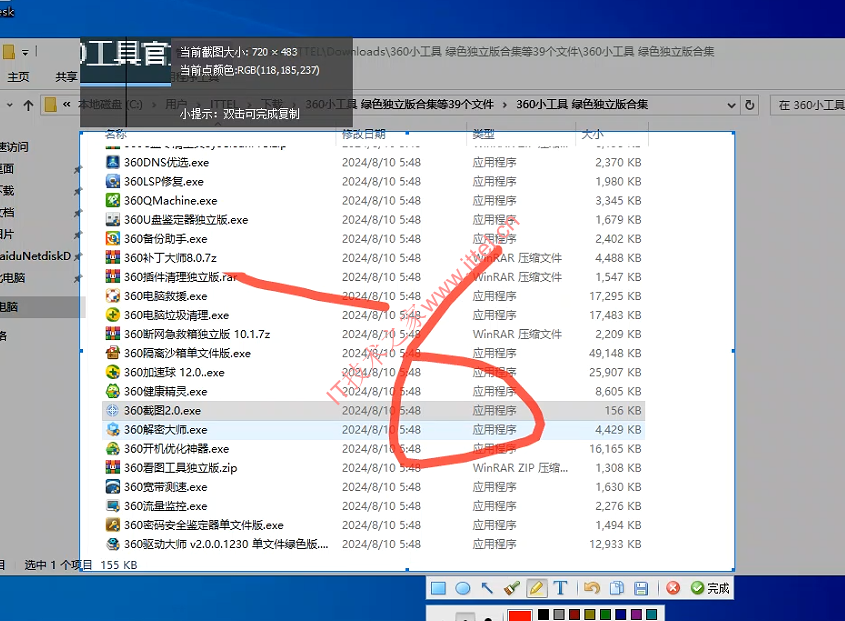Open the 共享 ribbon tab
845x621 pixels.
pos(66,77)
